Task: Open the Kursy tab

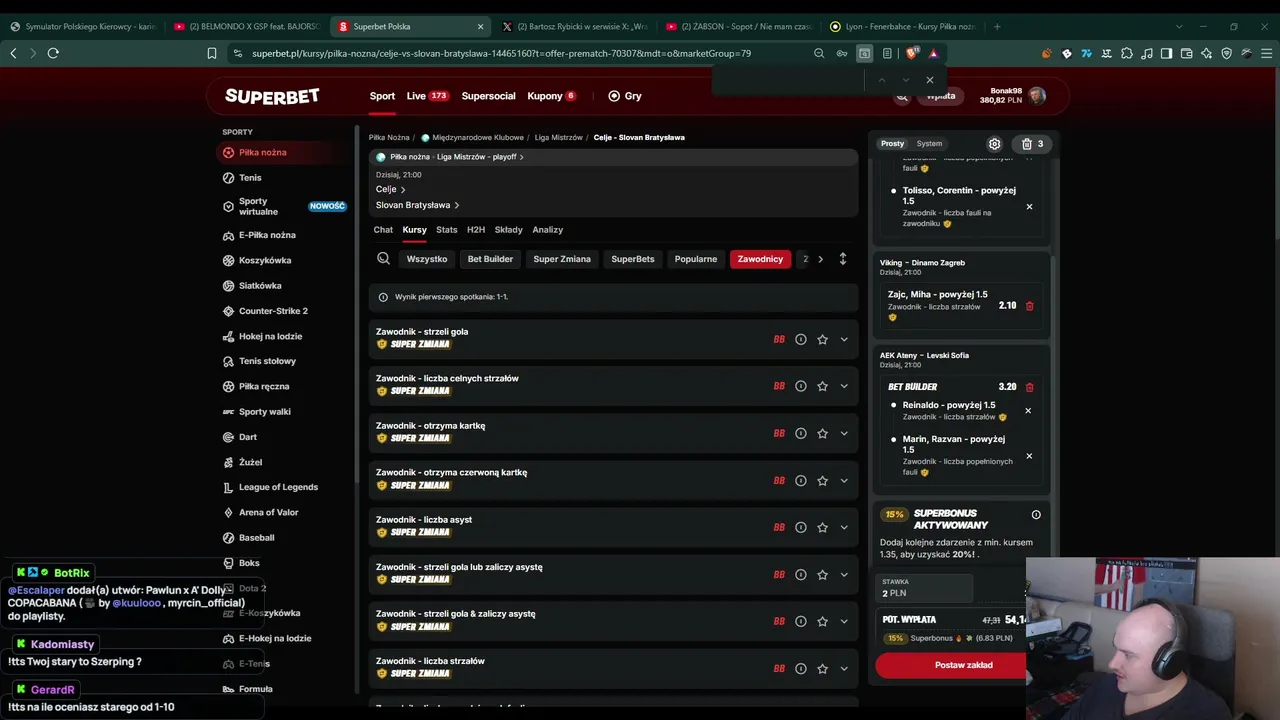Action: pyautogui.click(x=414, y=230)
